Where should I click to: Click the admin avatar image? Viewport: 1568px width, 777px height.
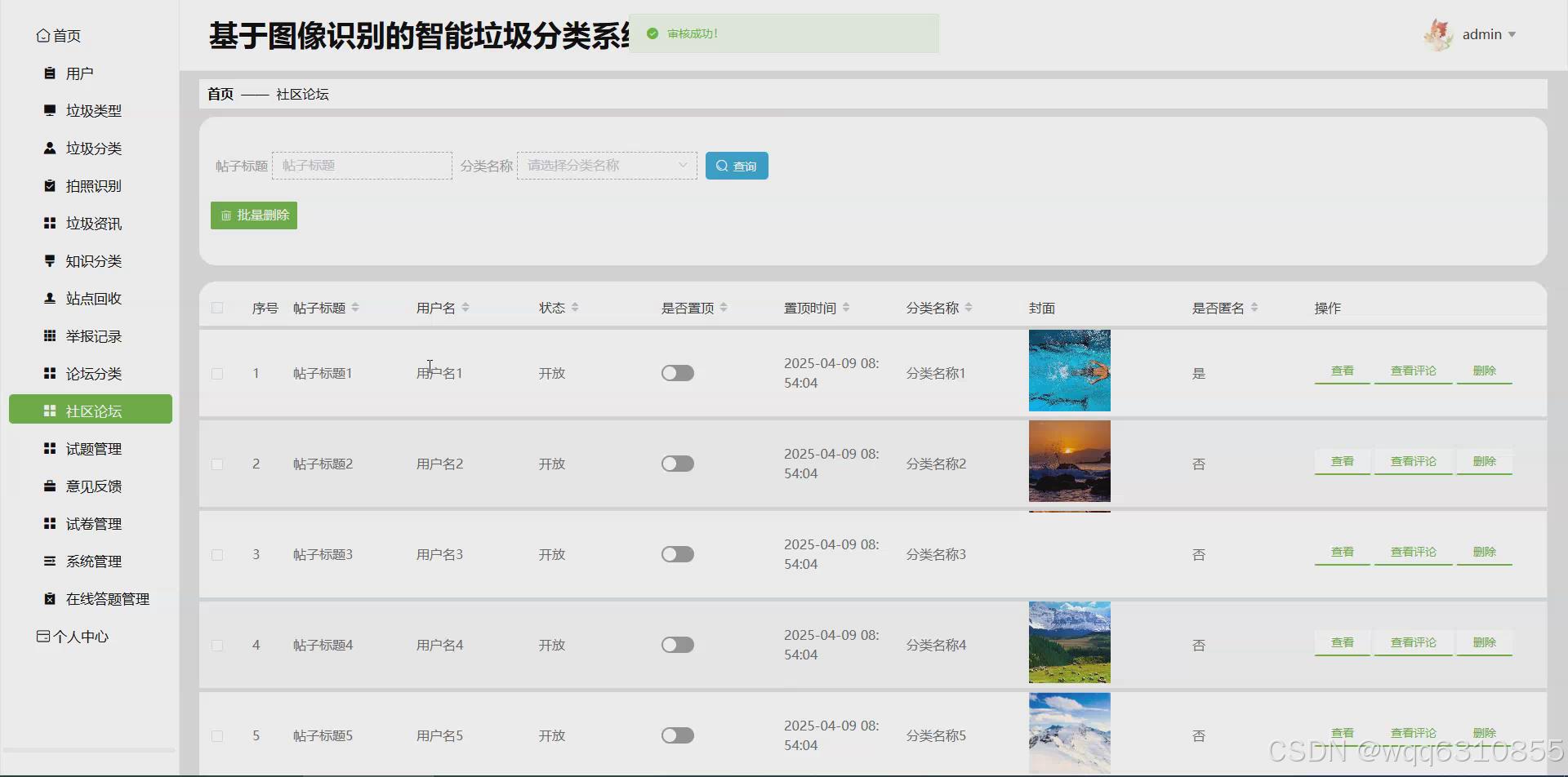click(1438, 34)
